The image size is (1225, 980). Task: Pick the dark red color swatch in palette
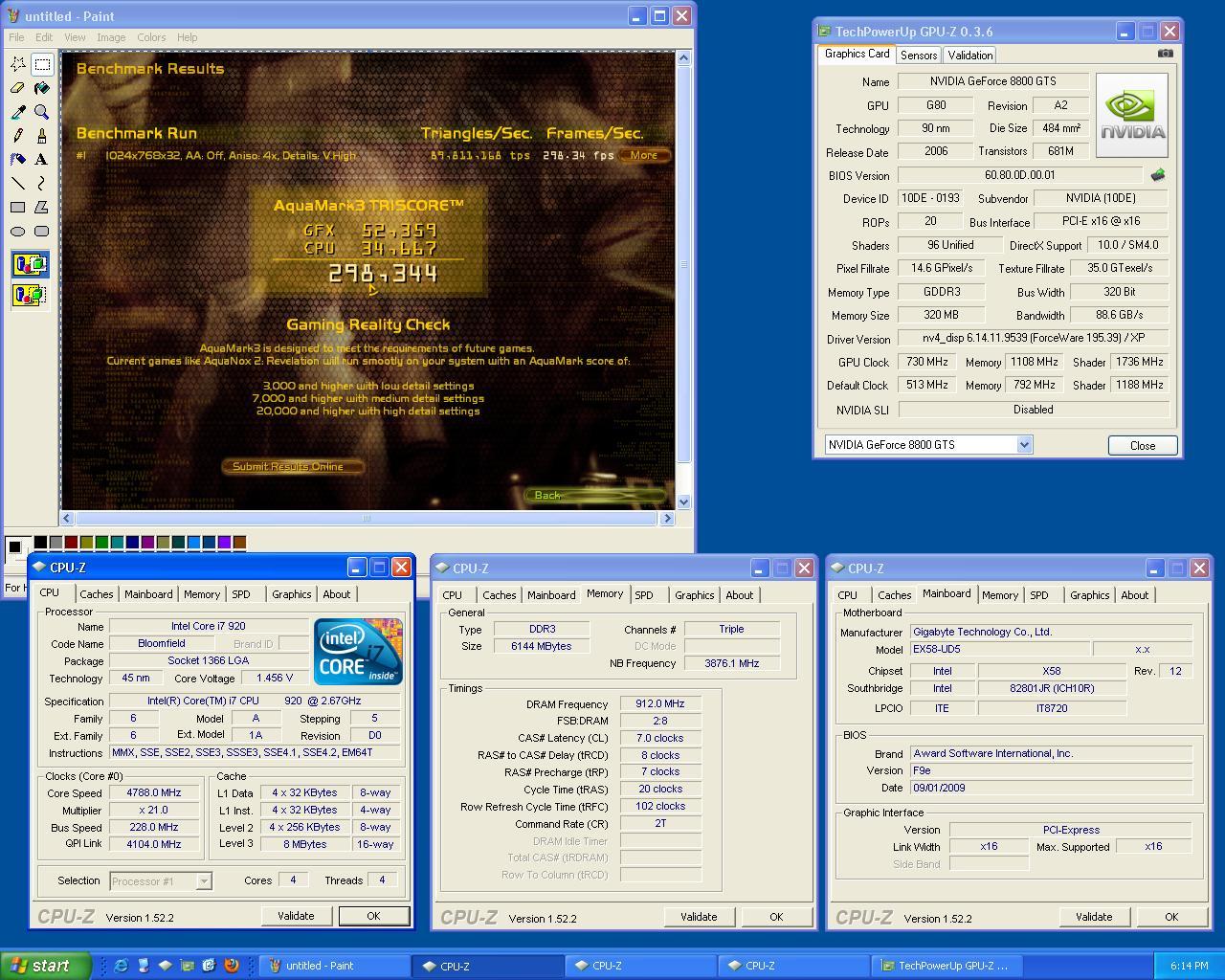point(72,543)
